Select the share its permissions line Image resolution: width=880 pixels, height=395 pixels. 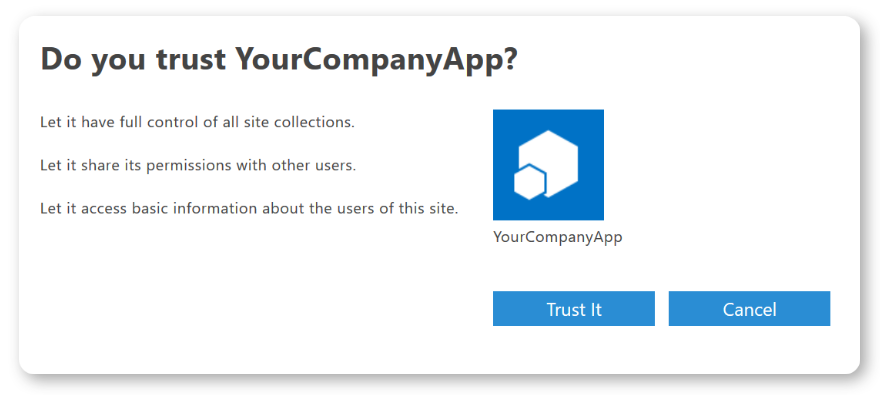(198, 166)
